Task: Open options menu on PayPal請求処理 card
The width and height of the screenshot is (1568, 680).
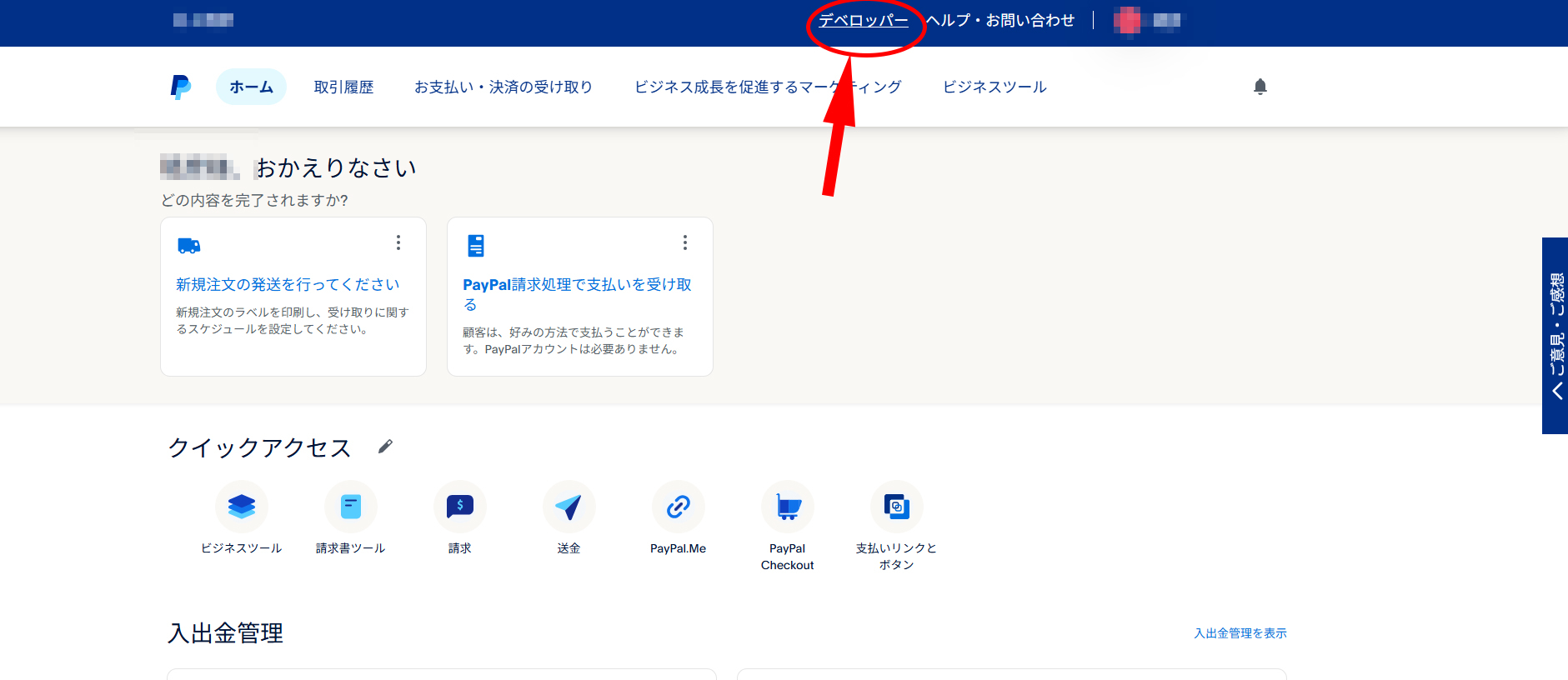Action: [x=685, y=242]
